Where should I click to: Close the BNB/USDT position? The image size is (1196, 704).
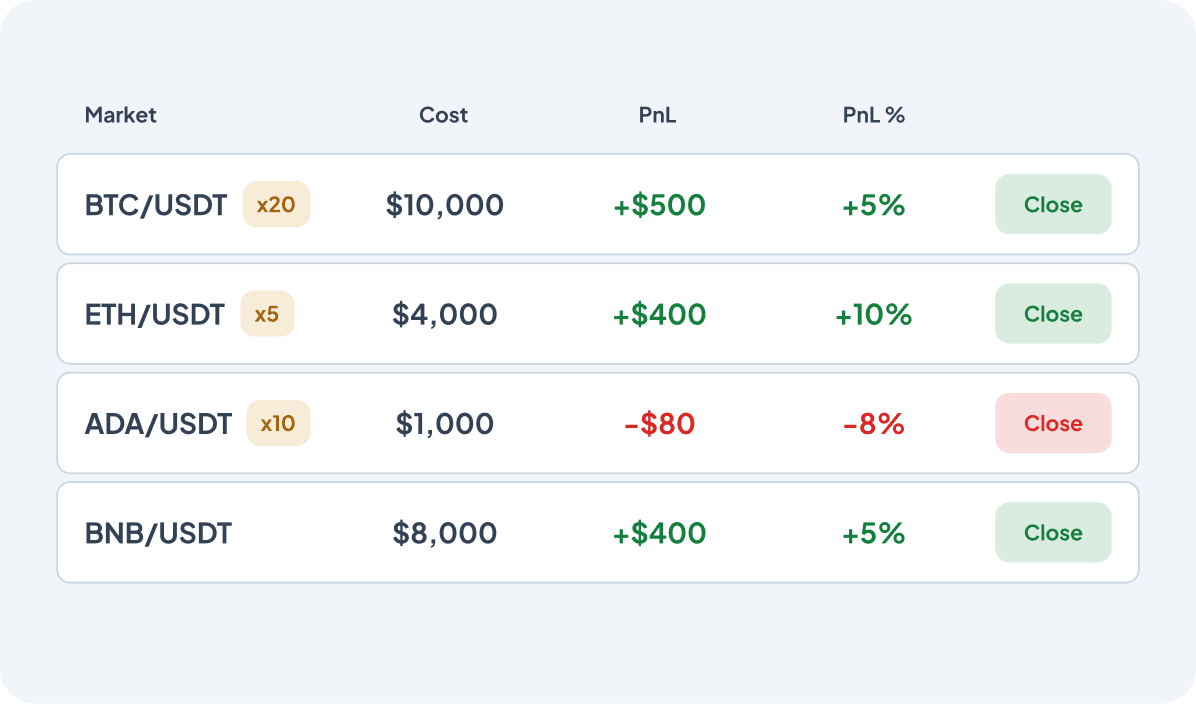[1053, 532]
